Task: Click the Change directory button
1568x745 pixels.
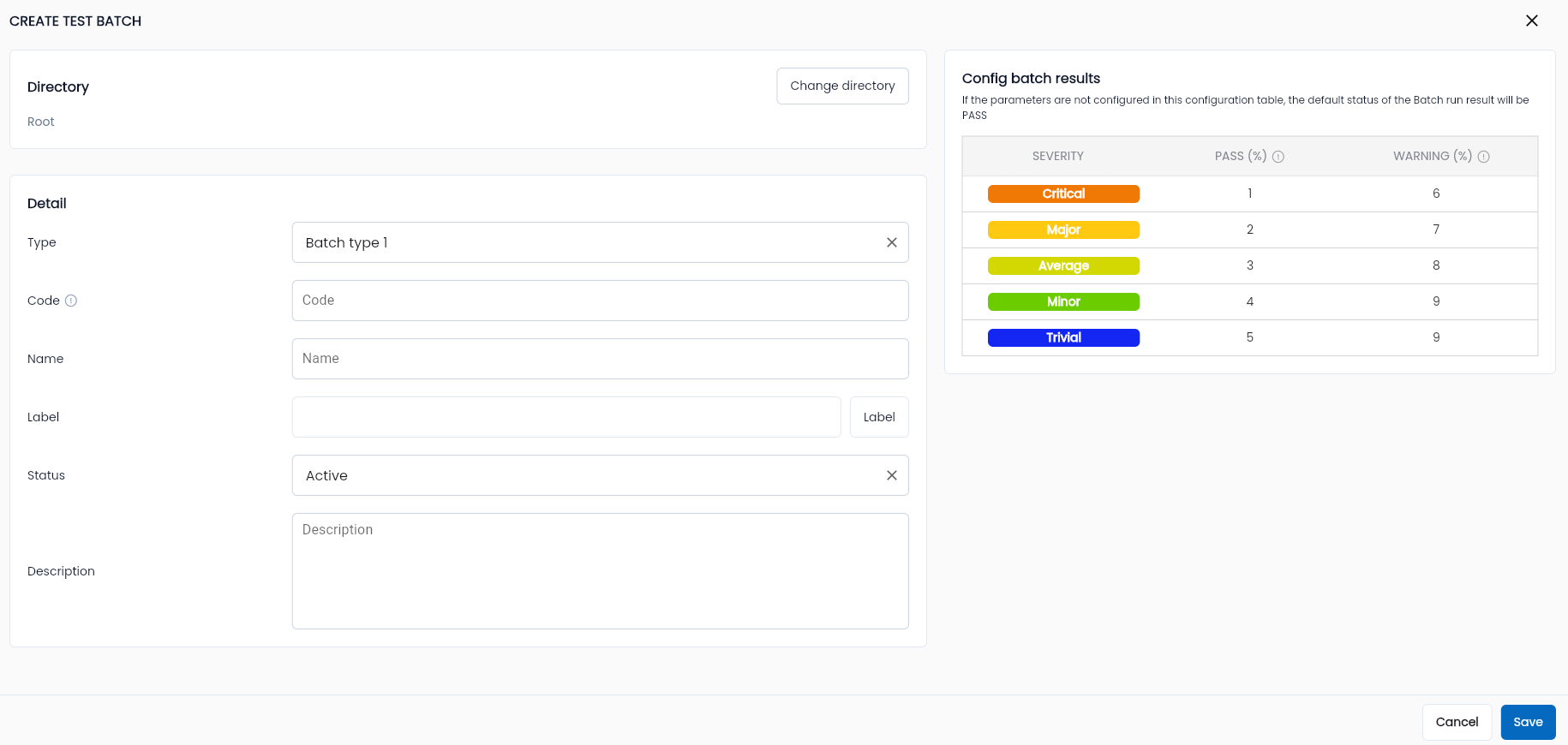Action: (x=842, y=86)
